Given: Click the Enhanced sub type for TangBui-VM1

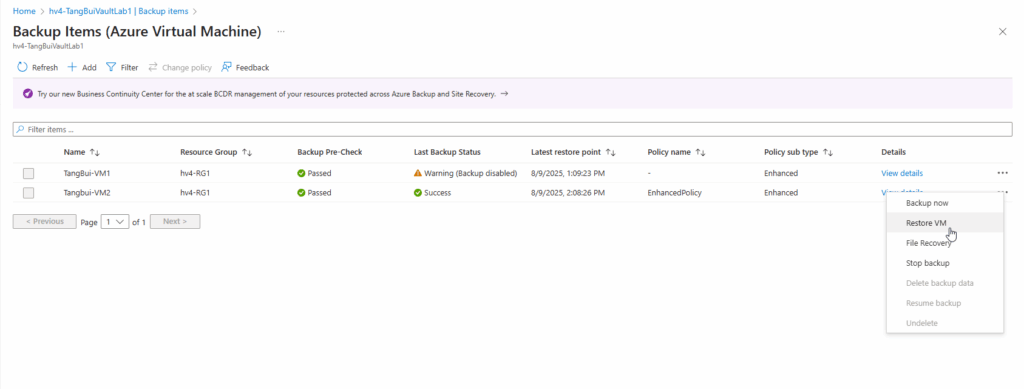Looking at the screenshot, I should coord(781,174).
